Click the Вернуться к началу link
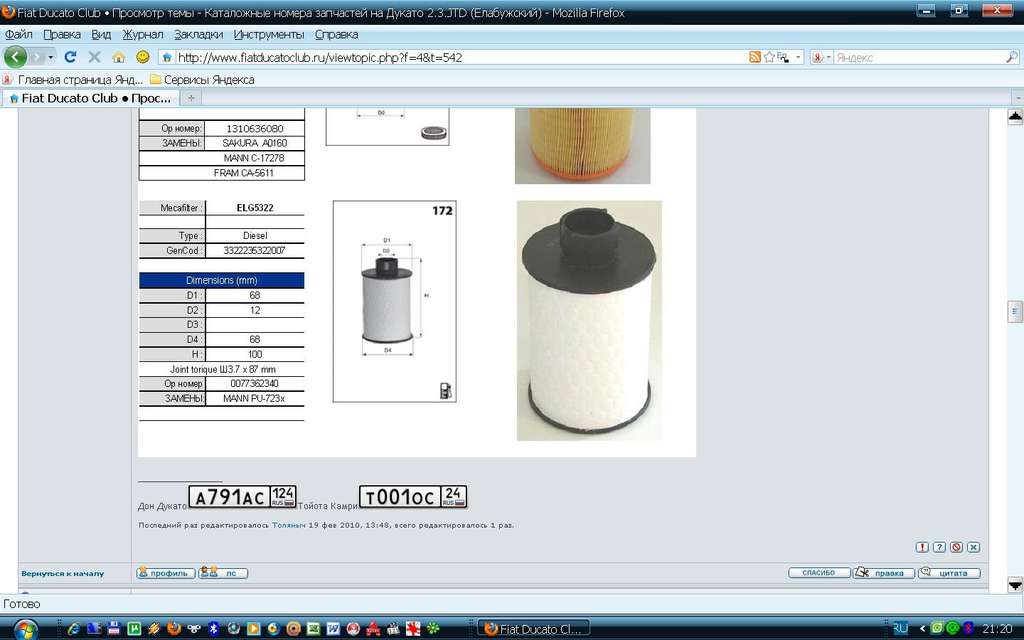 click(63, 573)
